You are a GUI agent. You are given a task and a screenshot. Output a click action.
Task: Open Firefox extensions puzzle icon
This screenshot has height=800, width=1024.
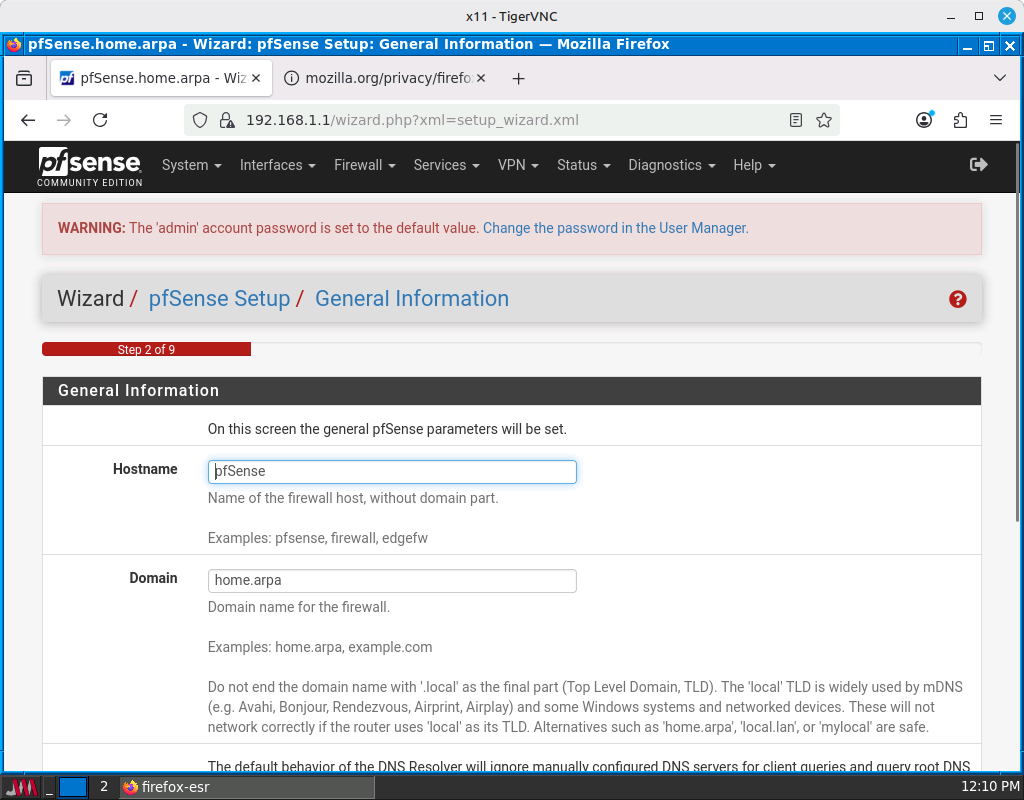coord(960,120)
